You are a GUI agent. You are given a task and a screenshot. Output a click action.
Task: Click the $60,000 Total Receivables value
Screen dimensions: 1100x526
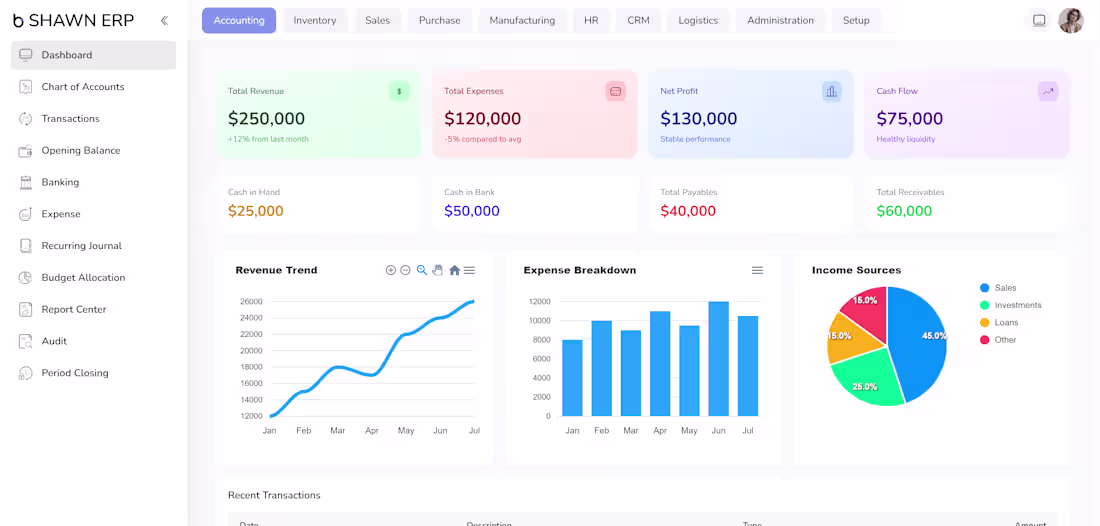[904, 211]
